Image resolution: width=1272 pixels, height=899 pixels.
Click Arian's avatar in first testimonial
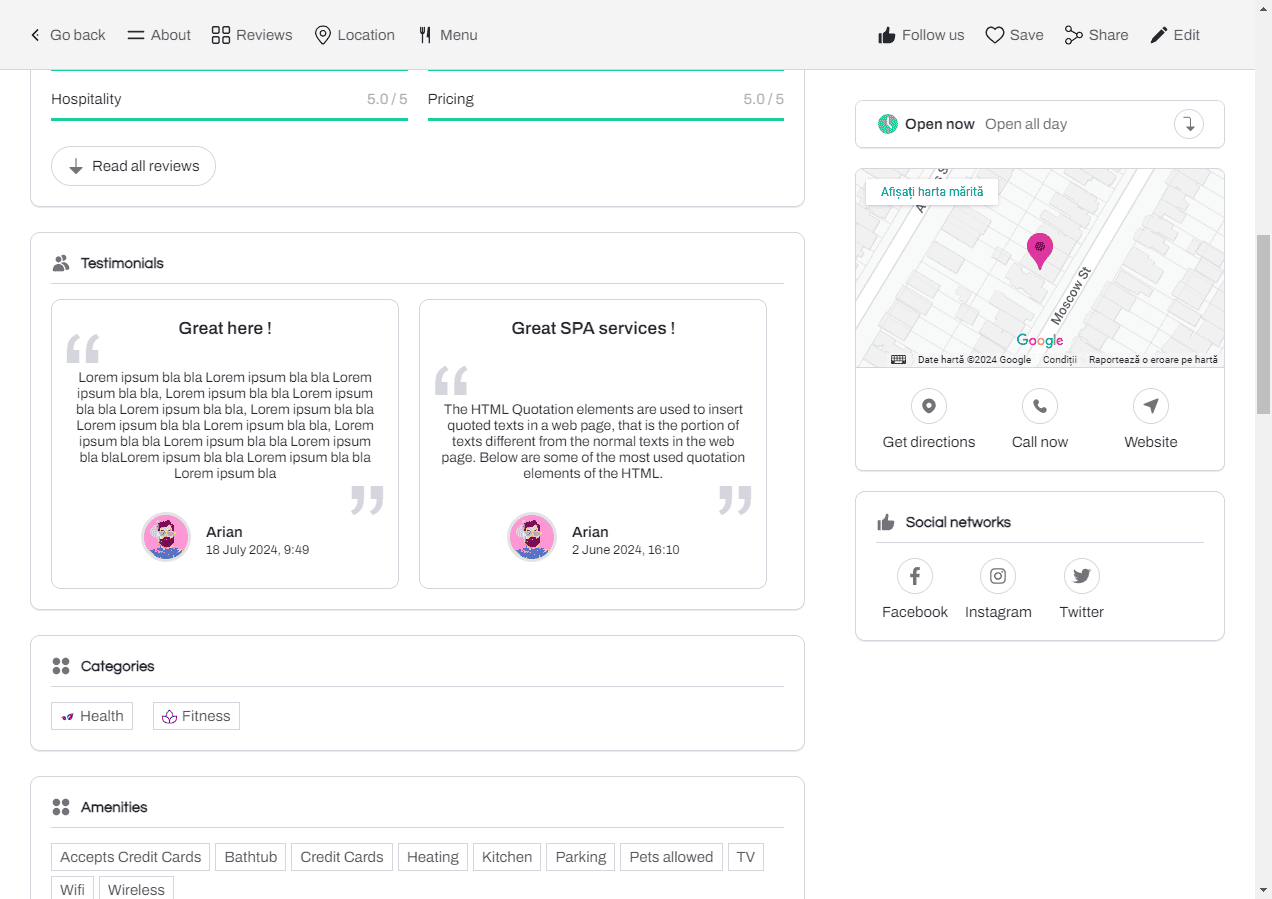(x=166, y=537)
